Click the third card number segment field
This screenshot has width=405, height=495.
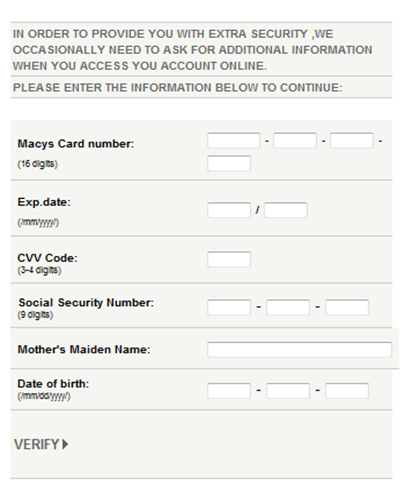[352, 140]
